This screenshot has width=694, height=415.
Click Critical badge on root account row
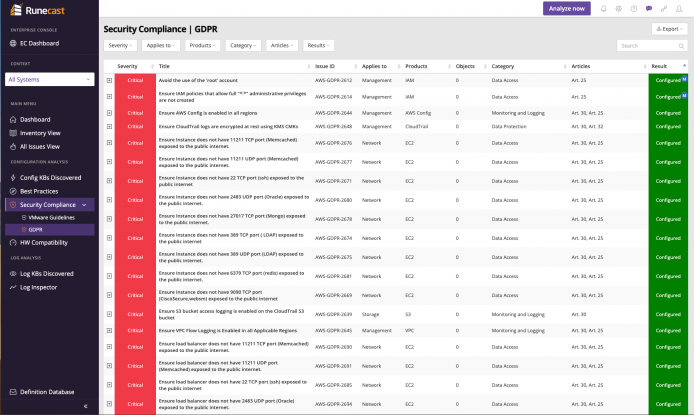coord(135,81)
